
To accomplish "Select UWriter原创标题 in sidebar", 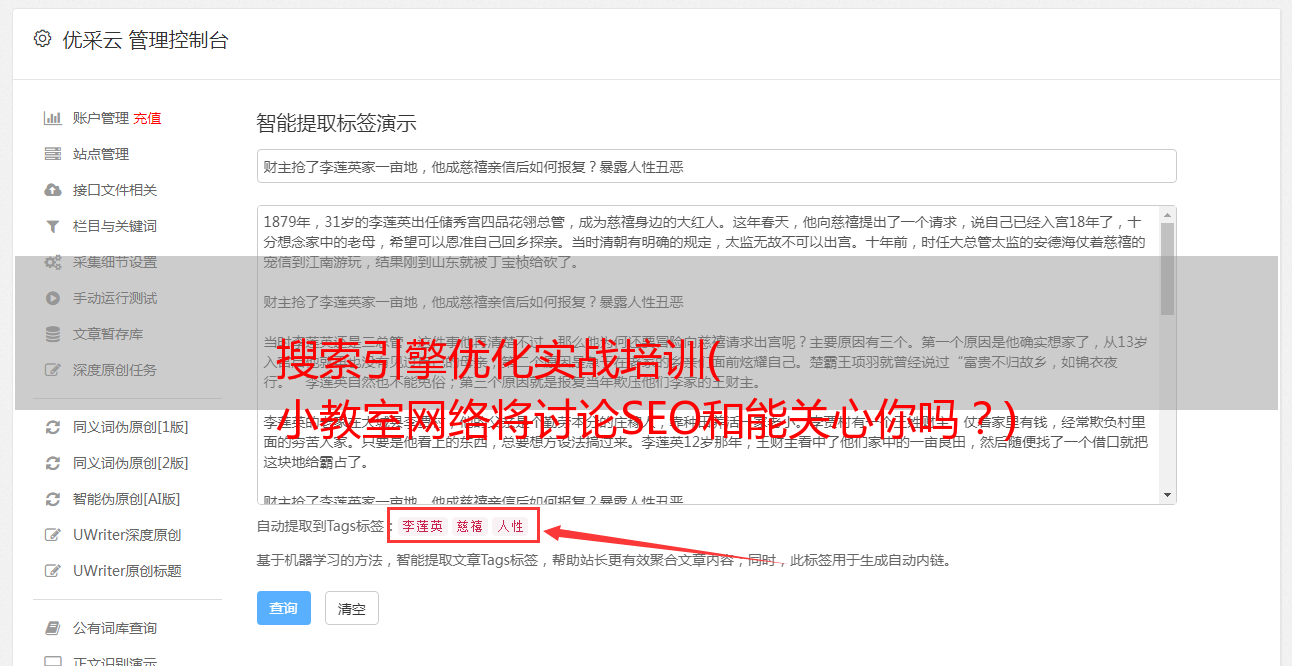I will (x=127, y=571).
